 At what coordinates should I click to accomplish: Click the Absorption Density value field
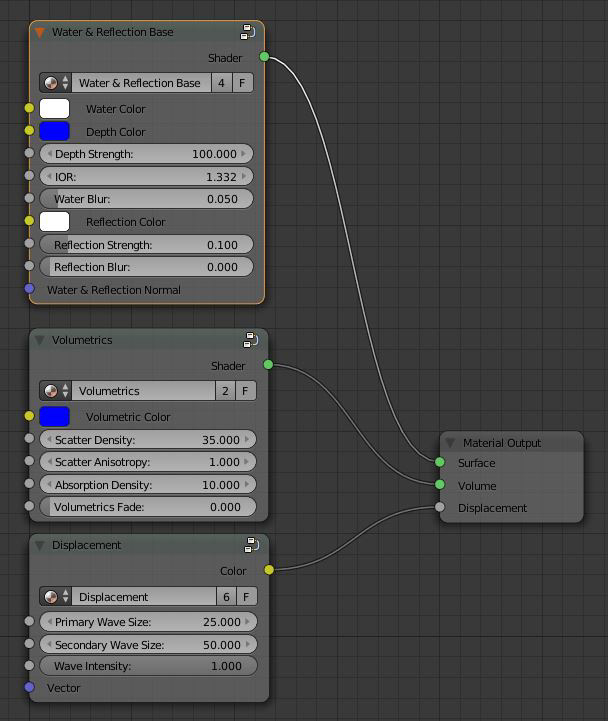(148, 485)
